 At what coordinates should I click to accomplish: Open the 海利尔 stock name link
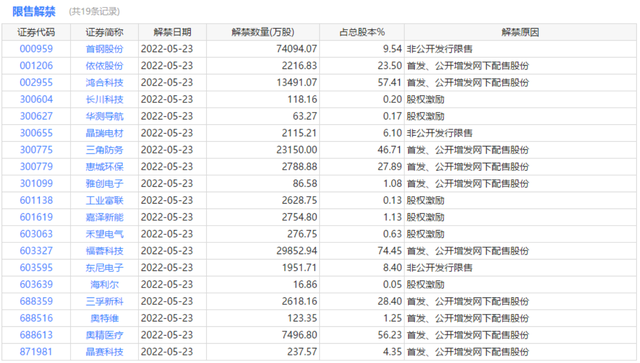tap(104, 285)
